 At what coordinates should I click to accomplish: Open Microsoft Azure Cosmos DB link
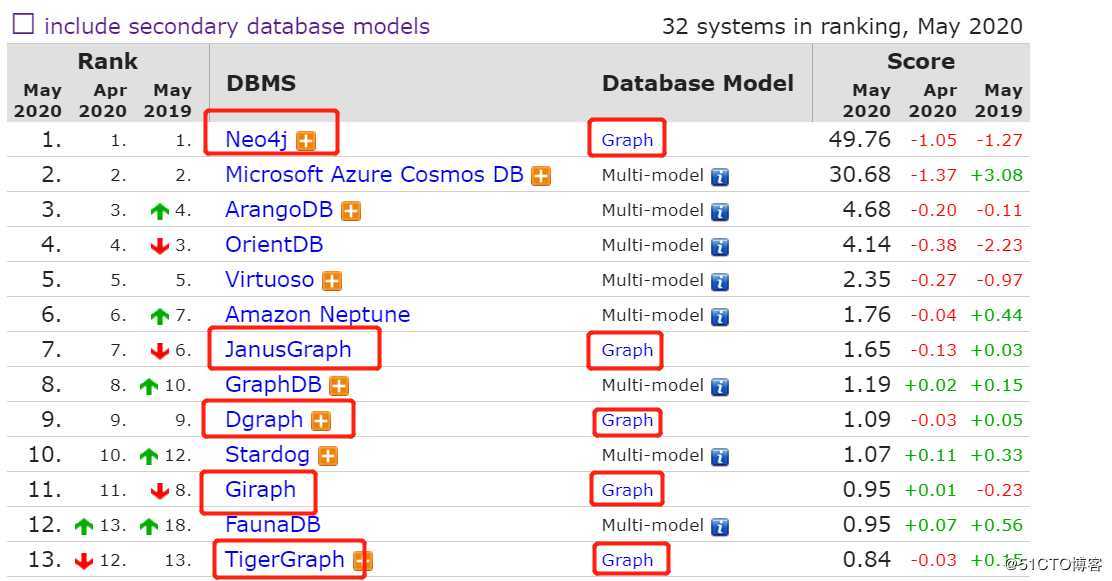tap(374, 175)
